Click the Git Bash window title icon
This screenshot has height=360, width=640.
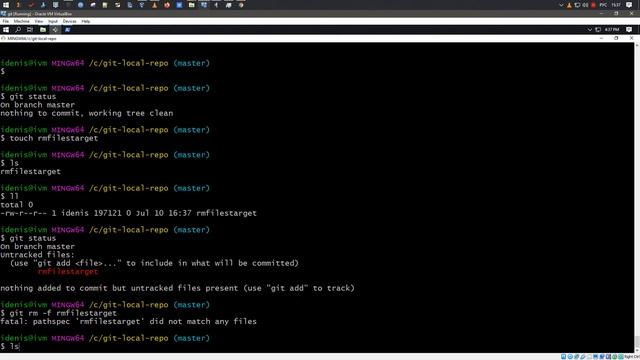[x=3, y=38]
